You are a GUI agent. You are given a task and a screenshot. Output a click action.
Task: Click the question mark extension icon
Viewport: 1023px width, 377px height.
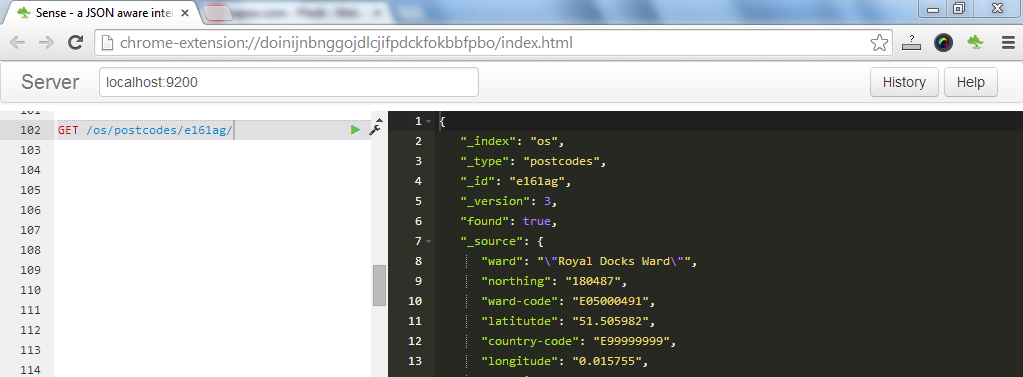911,43
